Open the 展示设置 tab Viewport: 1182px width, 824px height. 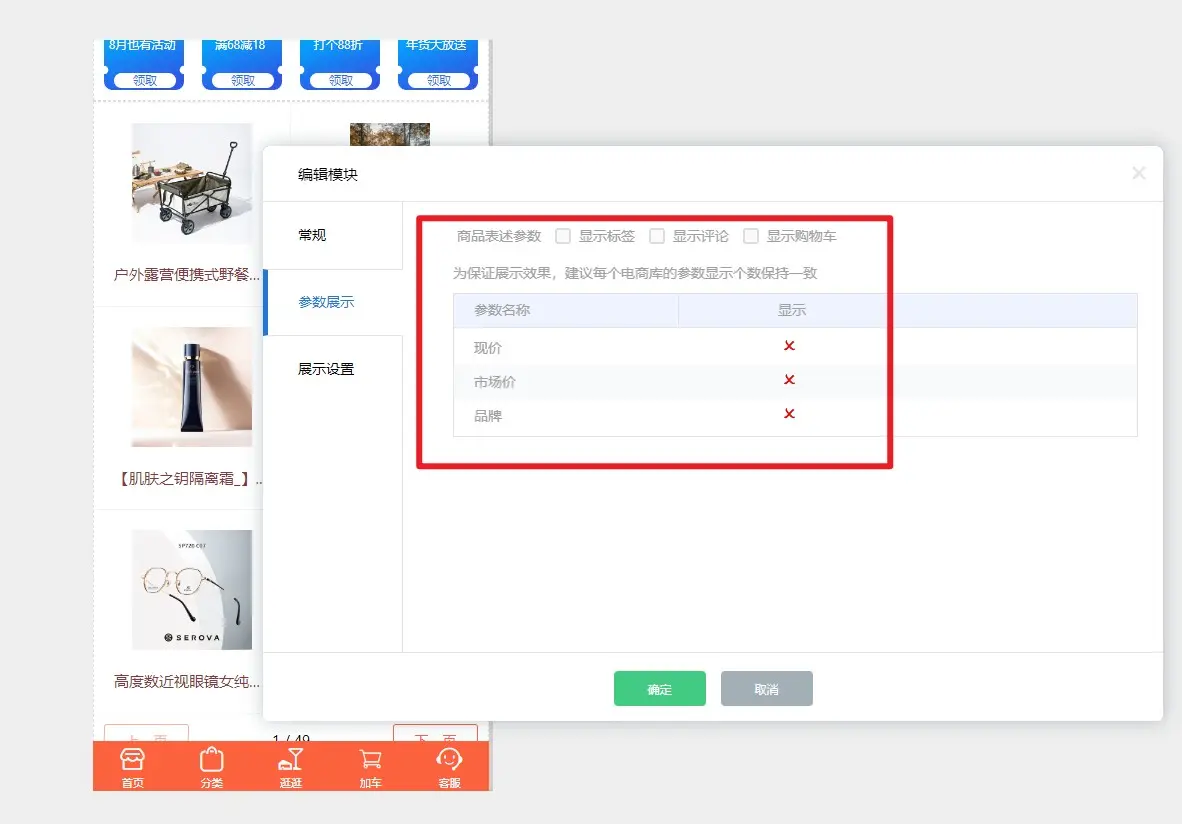(x=326, y=369)
